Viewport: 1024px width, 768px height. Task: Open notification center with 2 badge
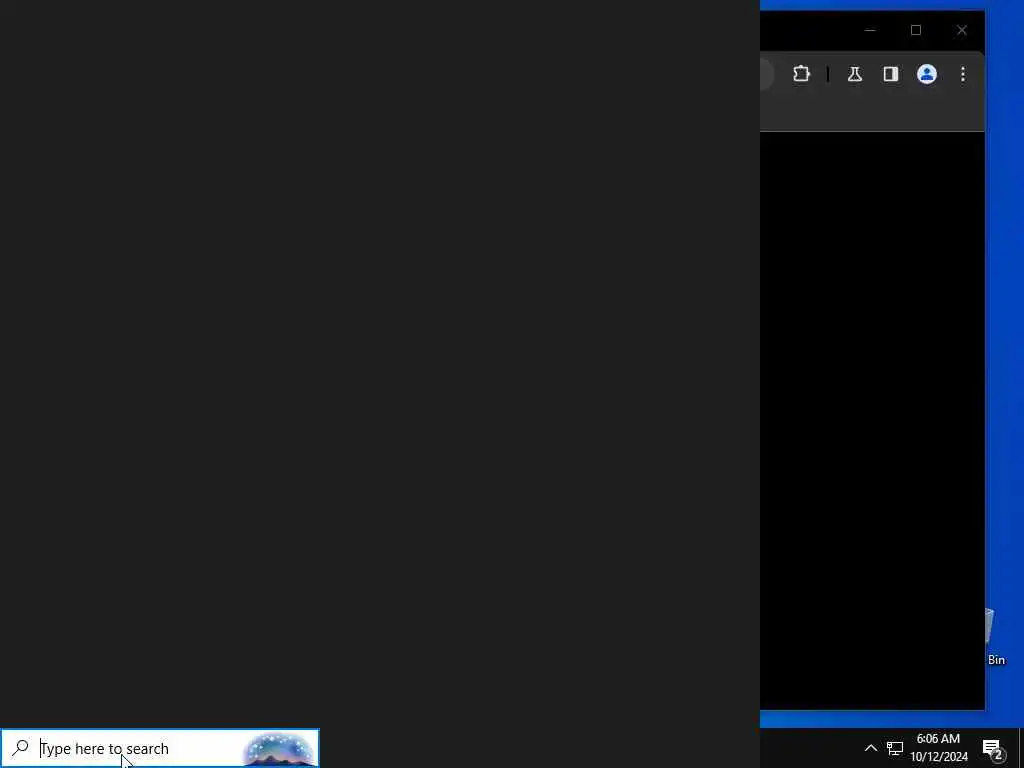pyautogui.click(x=993, y=748)
